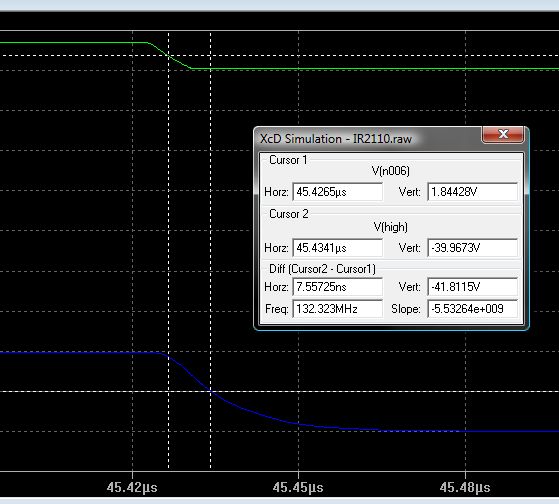
Task: Click the V(n006) label under Cursor 1
Action: tap(391, 171)
